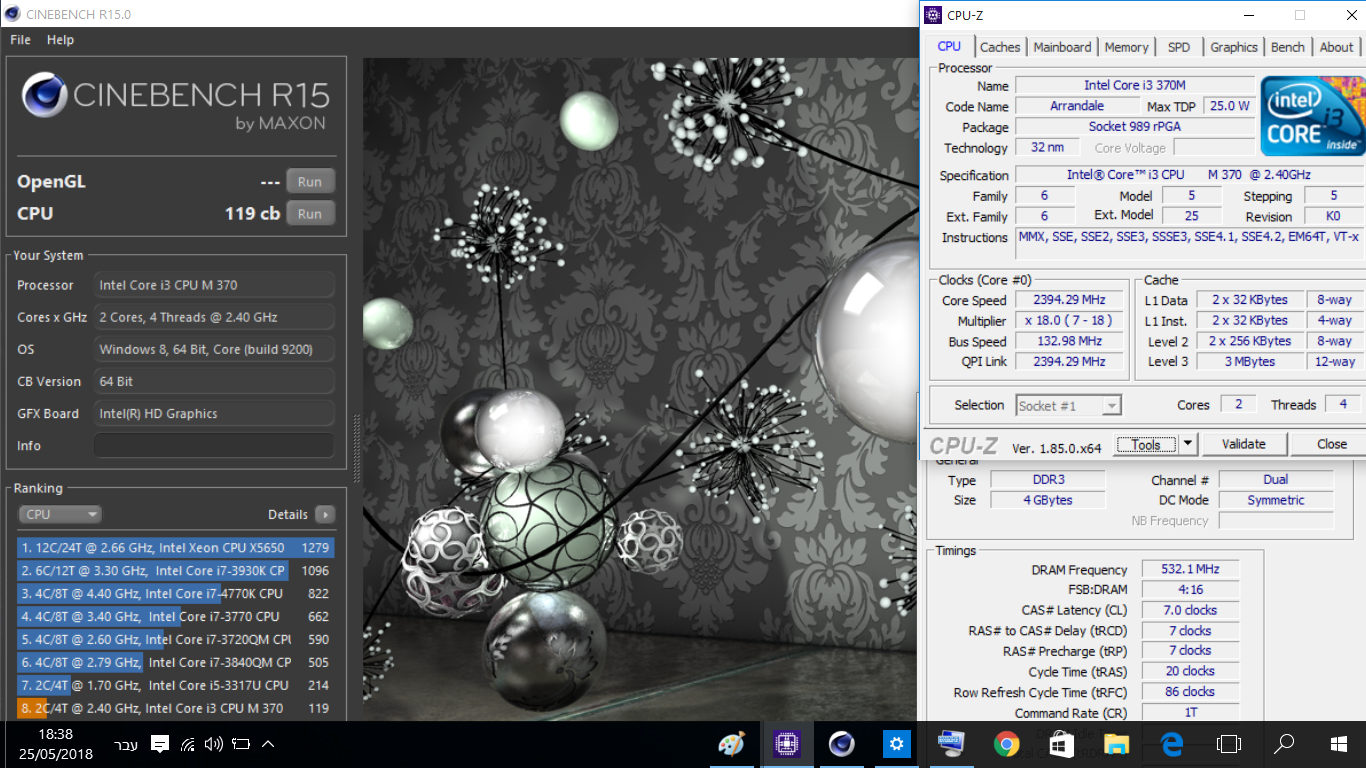Expand ranking Details arrow button
This screenshot has height=768, width=1366.
coord(325,514)
